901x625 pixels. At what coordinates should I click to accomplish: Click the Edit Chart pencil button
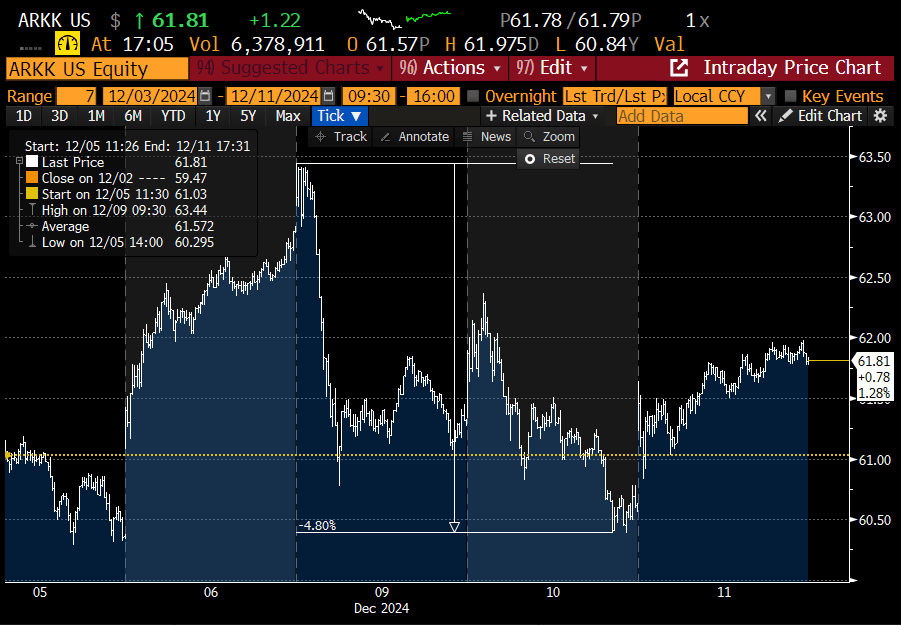(x=820, y=116)
